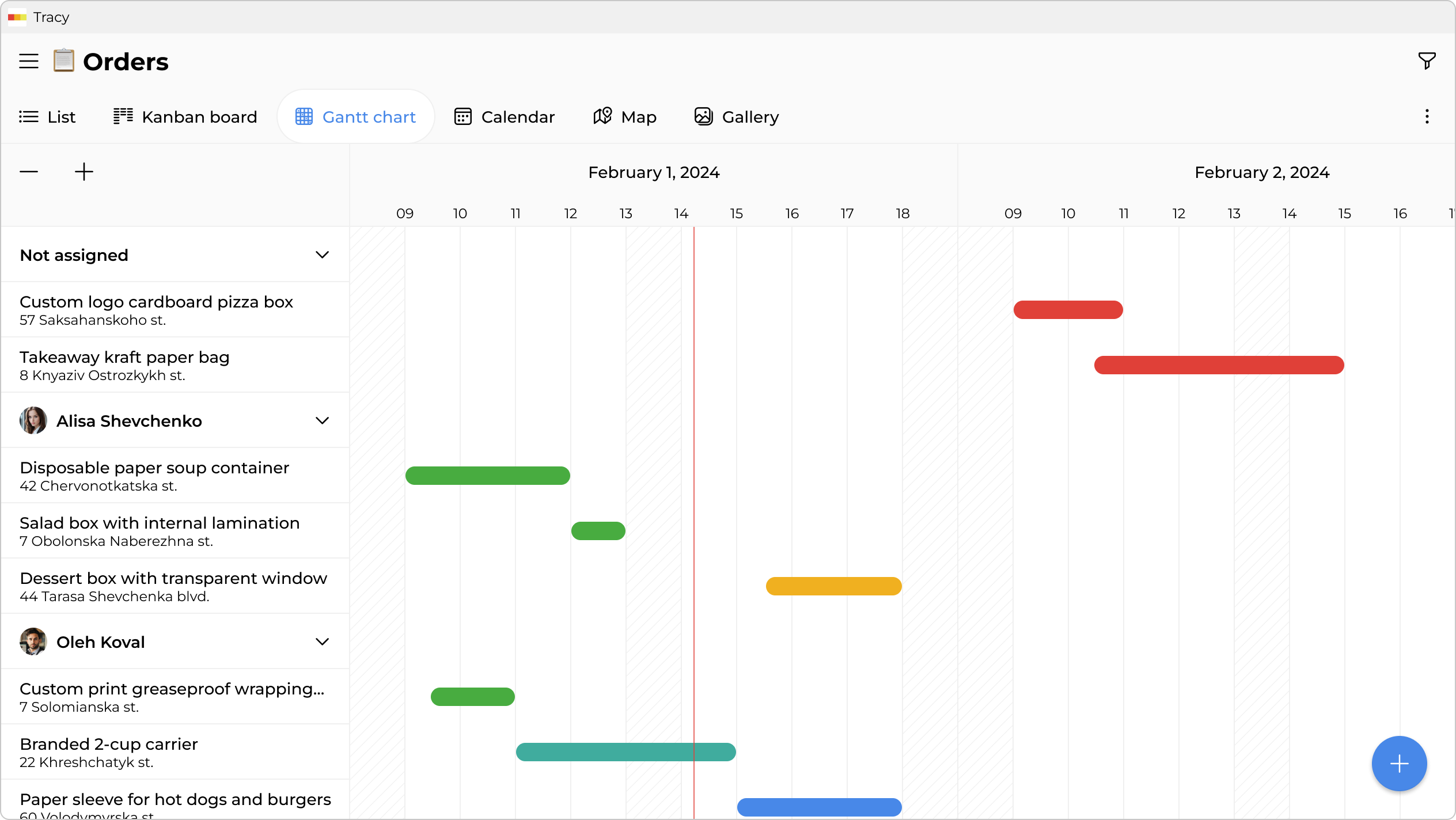The image size is (1456, 820).
Task: Zoom out the Gantt timeline with minus icon
Action: (x=28, y=171)
